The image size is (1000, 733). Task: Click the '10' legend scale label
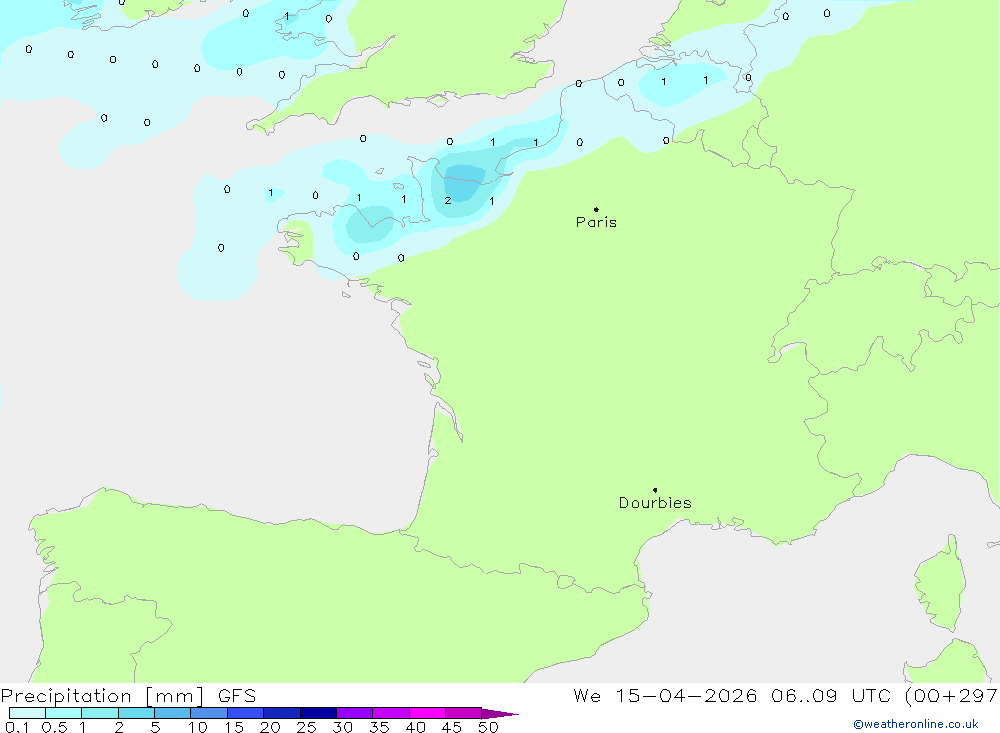198,727
